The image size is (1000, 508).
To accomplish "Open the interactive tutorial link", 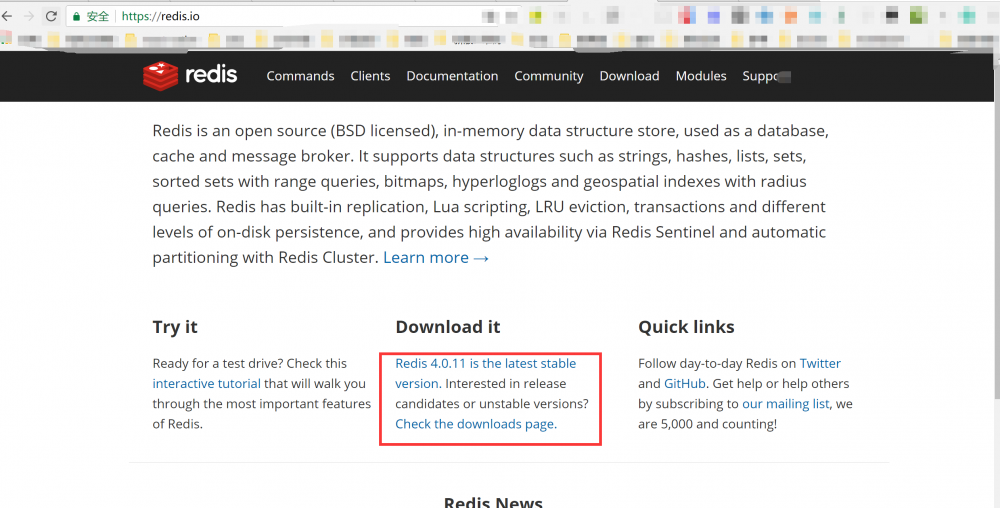I will 206,384.
